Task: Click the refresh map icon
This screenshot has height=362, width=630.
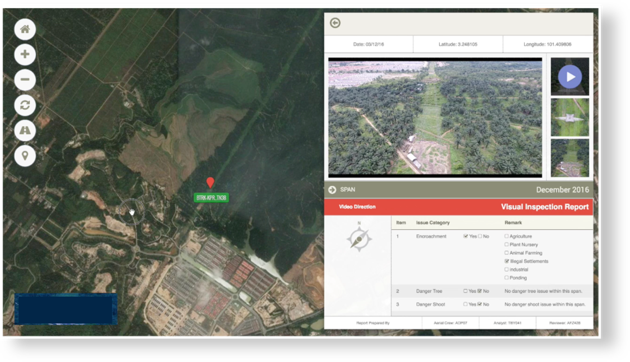Action: pos(25,105)
